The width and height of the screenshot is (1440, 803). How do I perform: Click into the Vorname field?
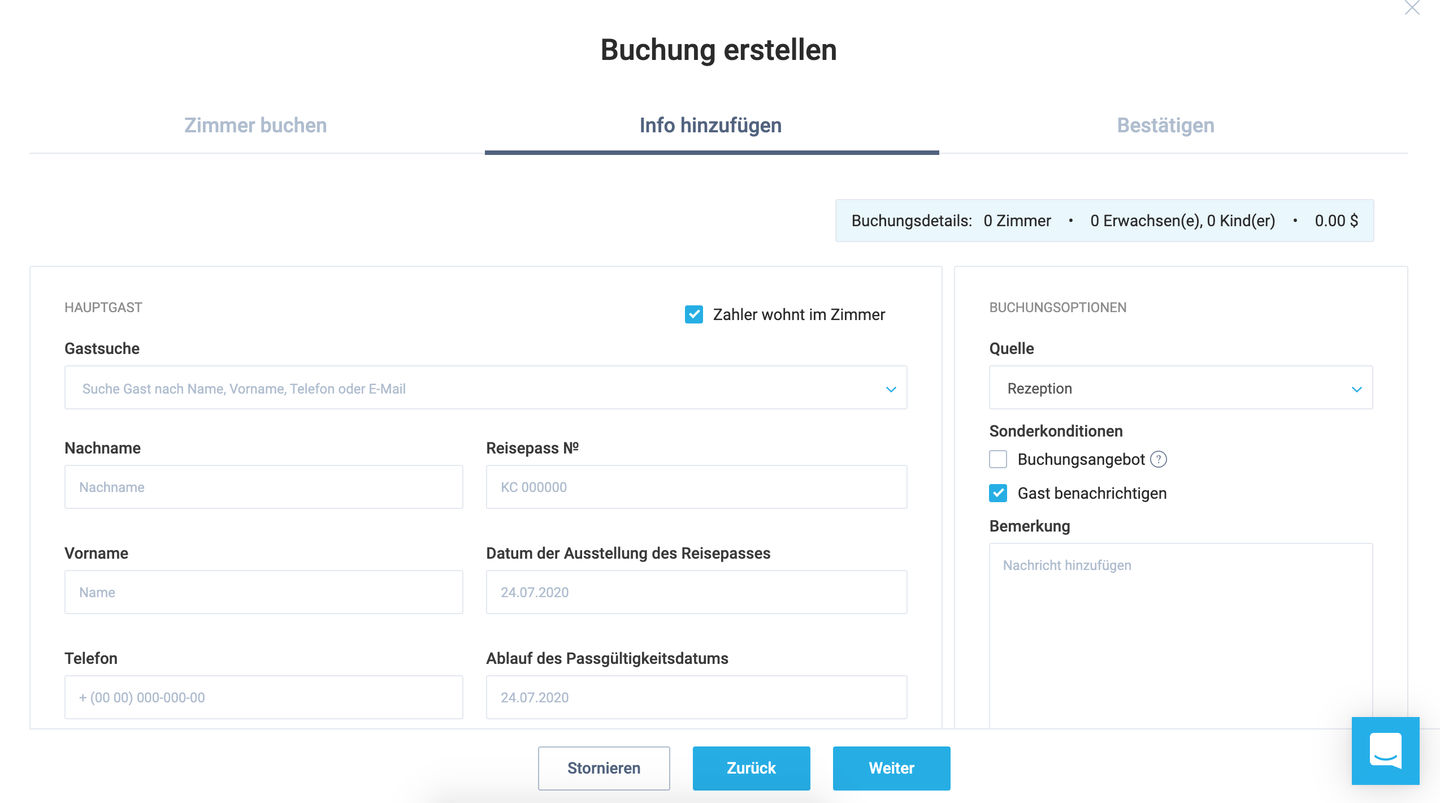(264, 592)
